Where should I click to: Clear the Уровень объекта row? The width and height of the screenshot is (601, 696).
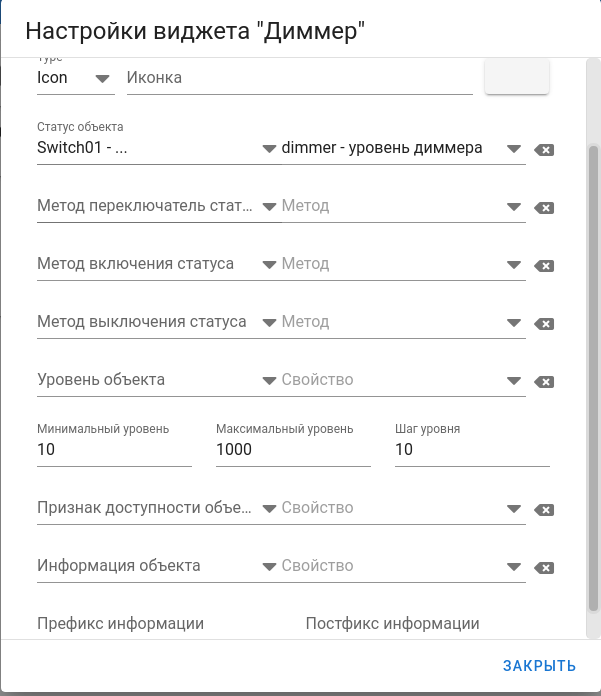(544, 382)
